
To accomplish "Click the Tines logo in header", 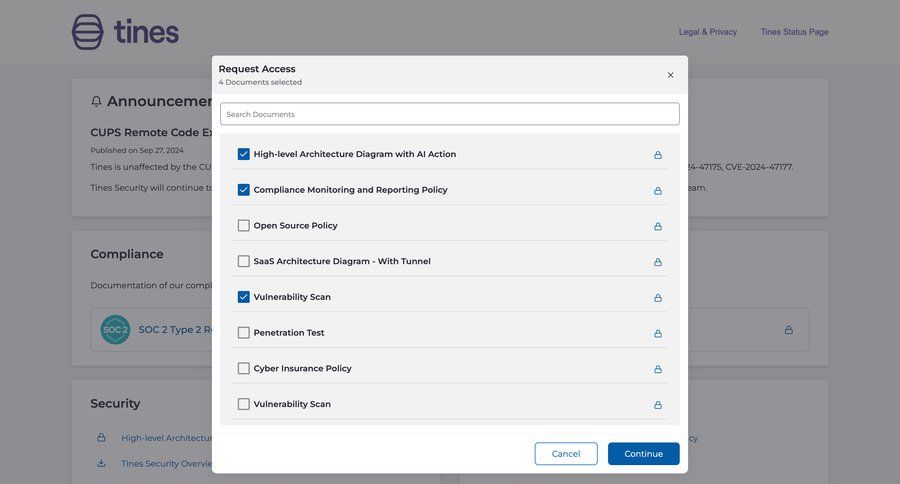I will coord(125,32).
